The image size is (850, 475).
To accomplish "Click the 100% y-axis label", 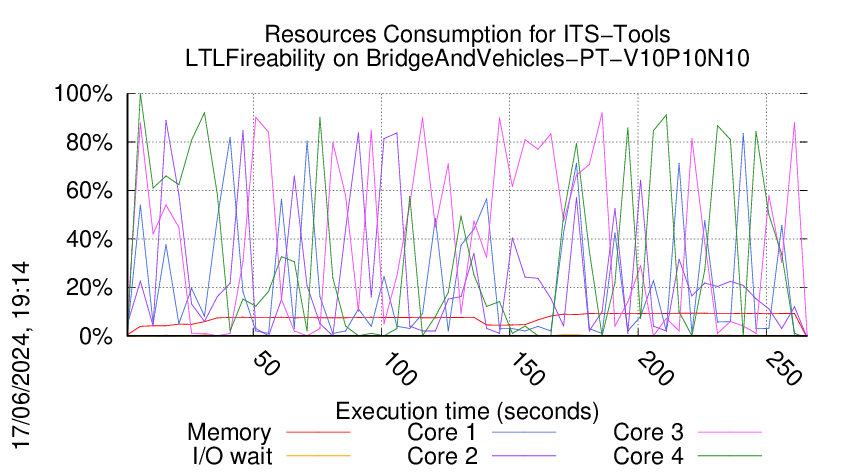I will (x=83, y=94).
